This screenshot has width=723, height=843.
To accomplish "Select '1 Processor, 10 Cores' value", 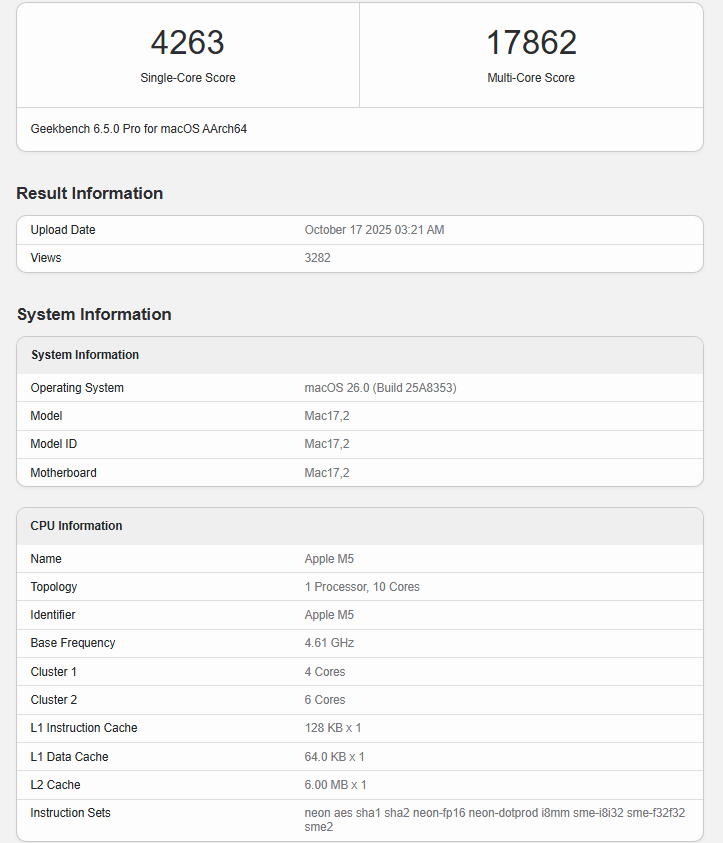I will [x=362, y=587].
